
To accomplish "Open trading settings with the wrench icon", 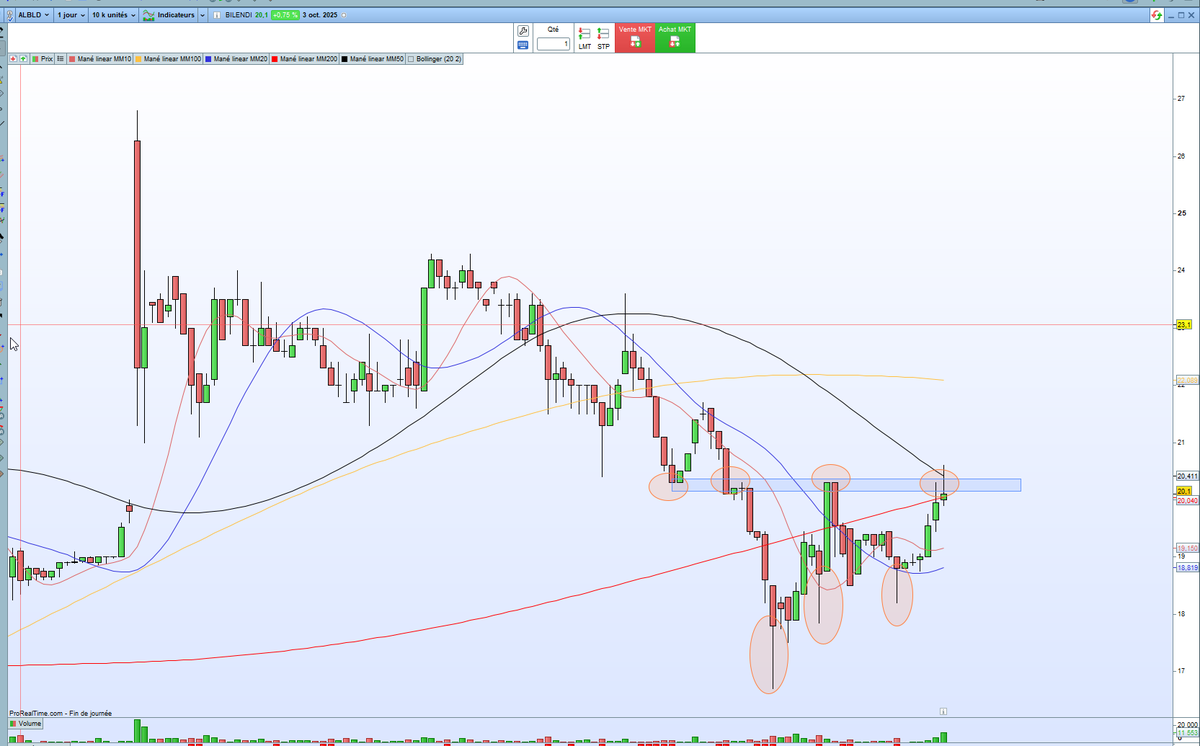I will pos(523,31).
